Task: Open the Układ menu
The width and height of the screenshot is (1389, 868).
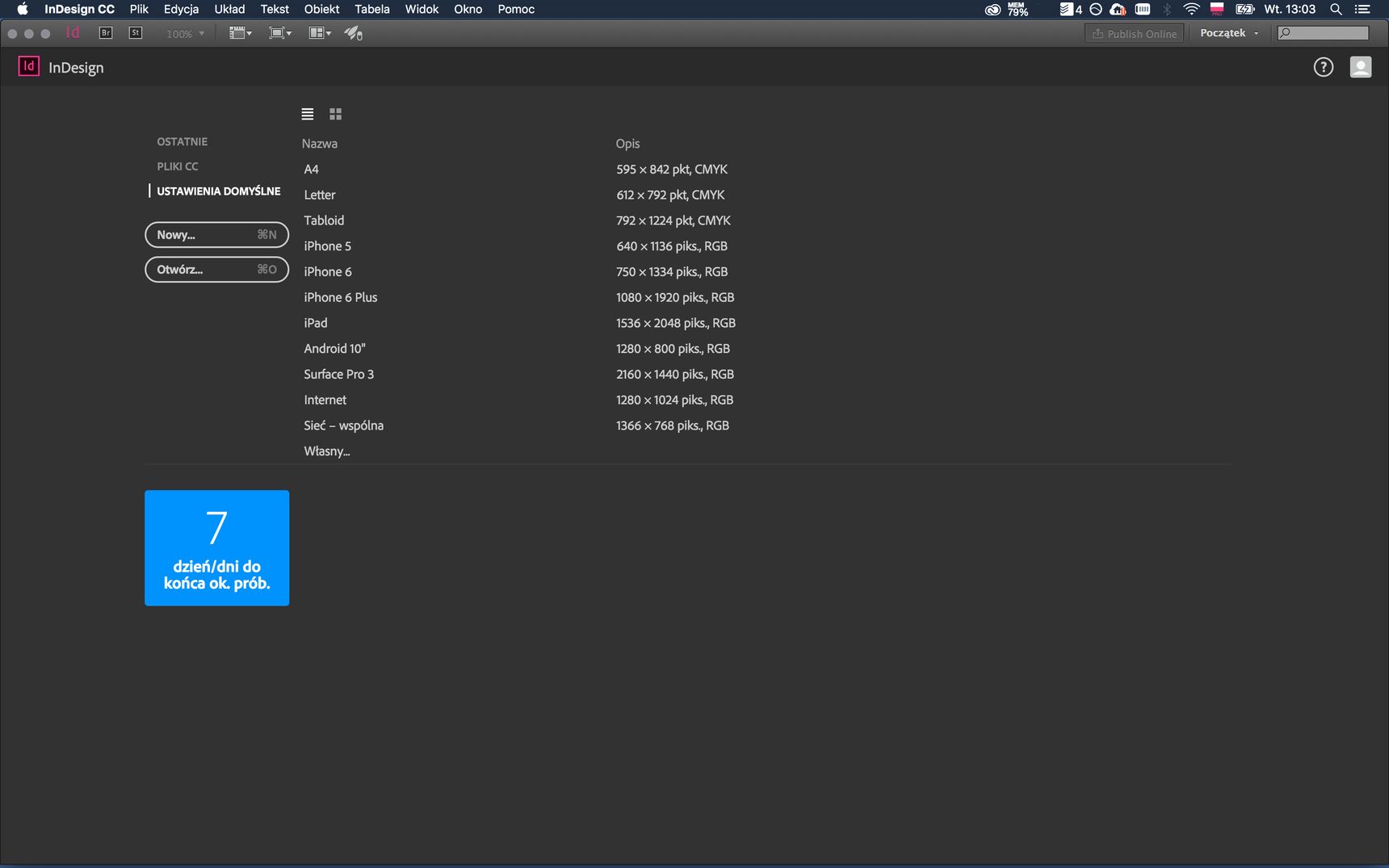Action: coord(229,10)
